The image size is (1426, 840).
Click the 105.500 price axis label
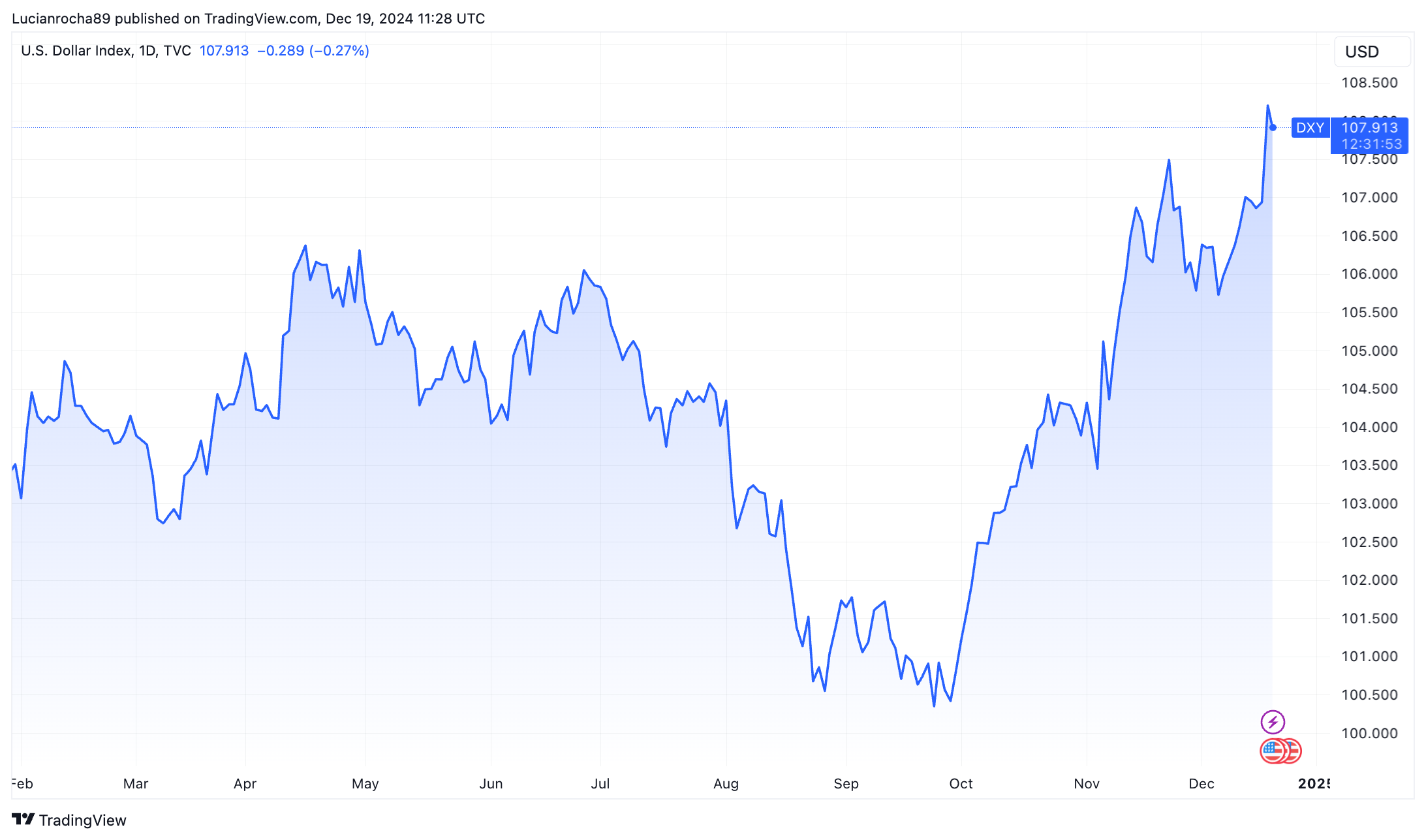tap(1369, 313)
